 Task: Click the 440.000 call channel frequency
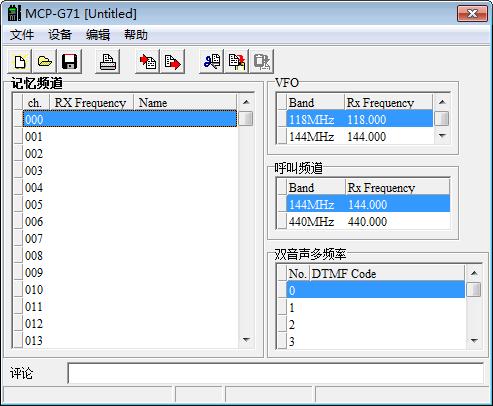pyautogui.click(x=367, y=221)
